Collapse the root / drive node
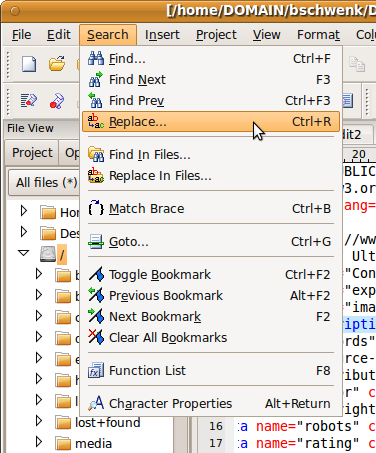376x453 pixels. point(24,253)
